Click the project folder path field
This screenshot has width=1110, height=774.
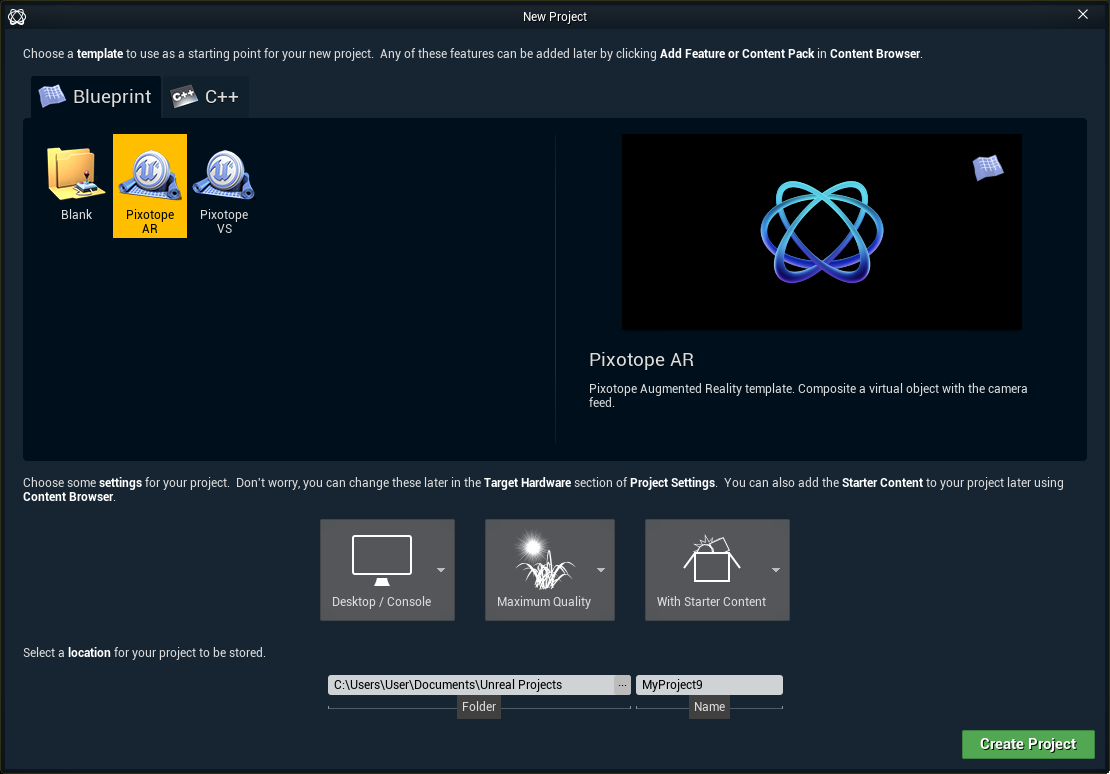pyautogui.click(x=470, y=685)
